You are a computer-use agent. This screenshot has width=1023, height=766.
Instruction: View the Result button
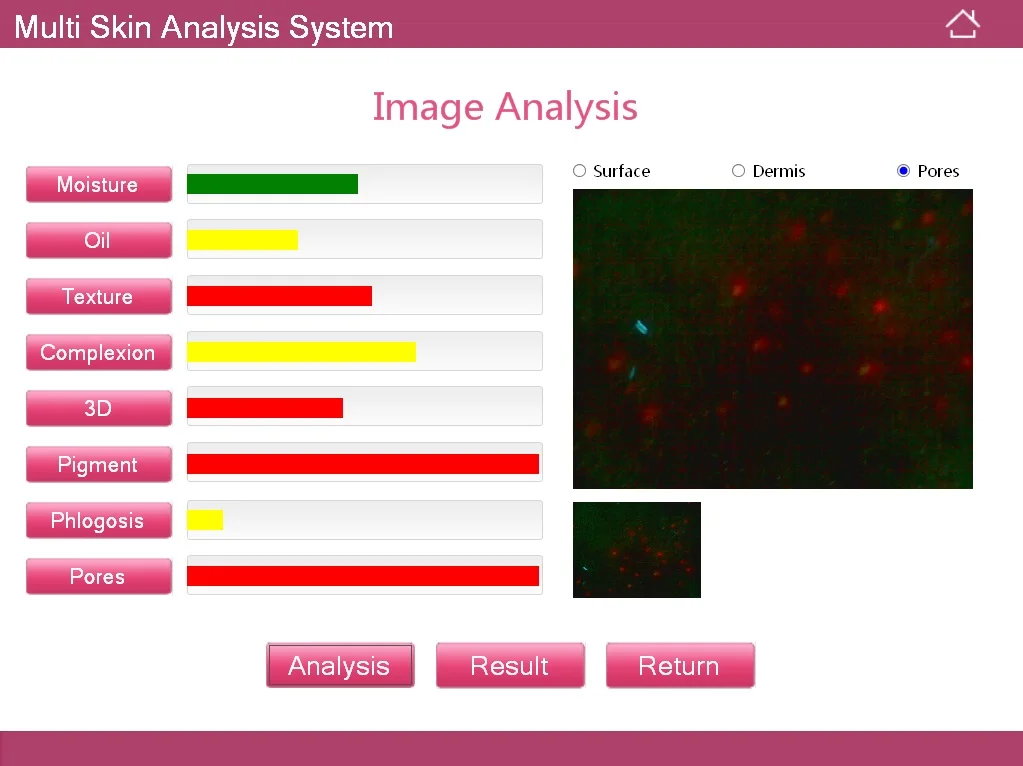pos(510,666)
